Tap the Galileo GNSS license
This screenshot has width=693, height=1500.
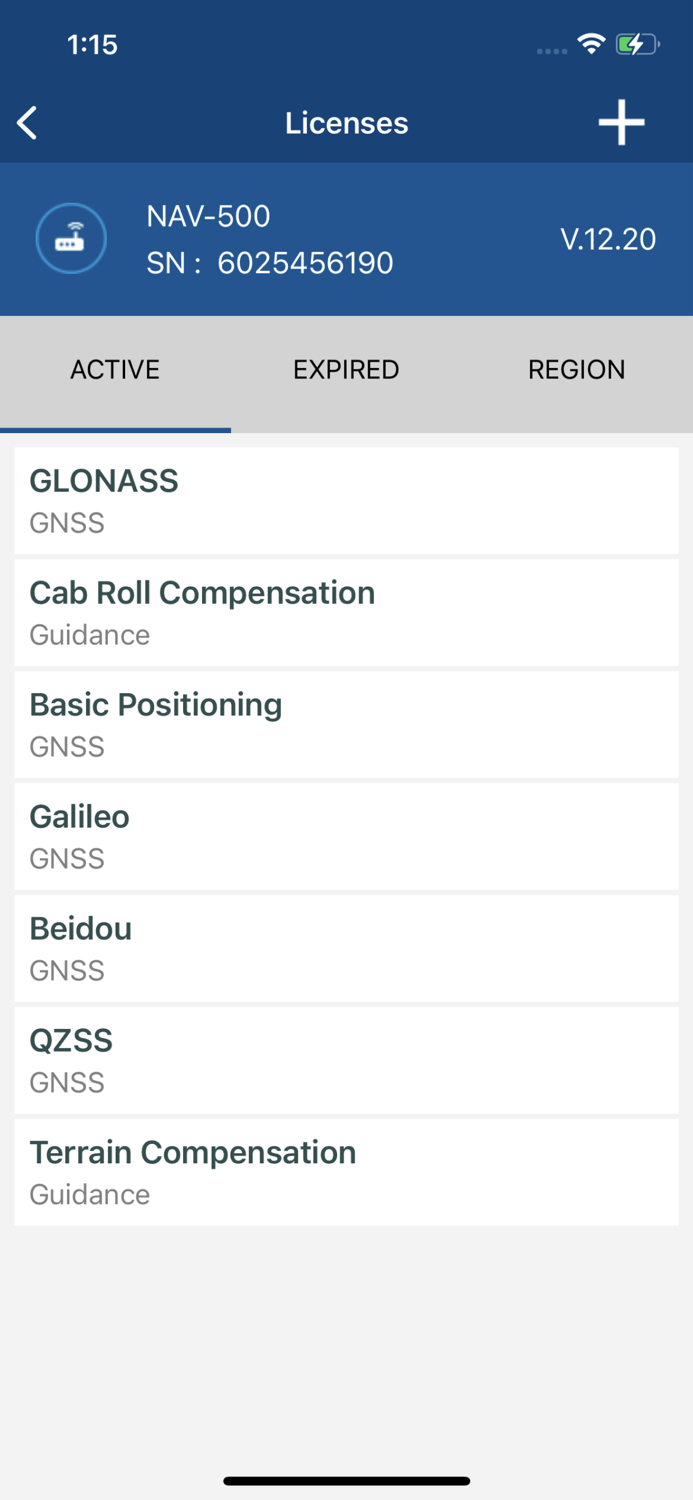pyautogui.click(x=346, y=836)
